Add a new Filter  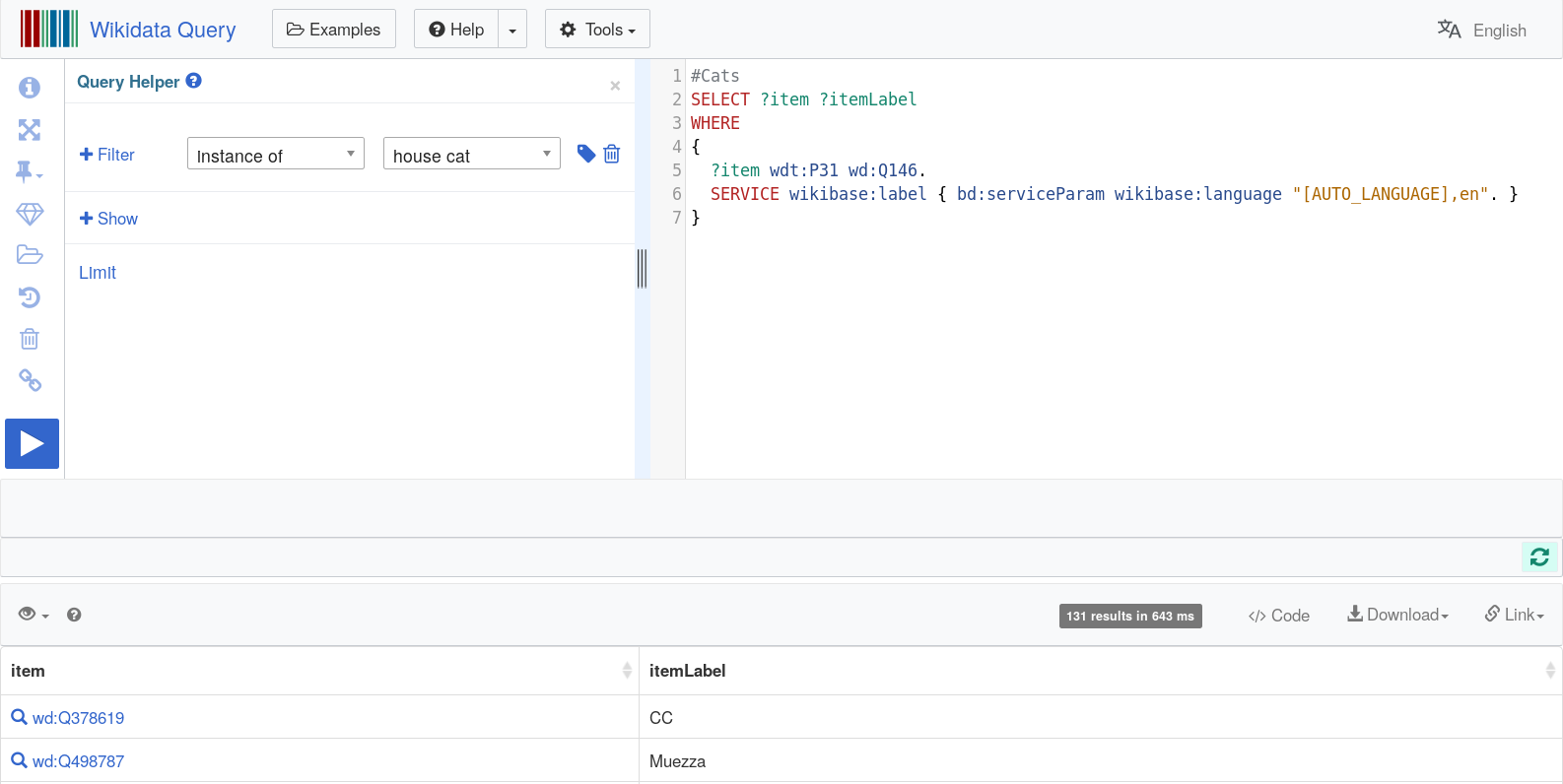[106, 155]
